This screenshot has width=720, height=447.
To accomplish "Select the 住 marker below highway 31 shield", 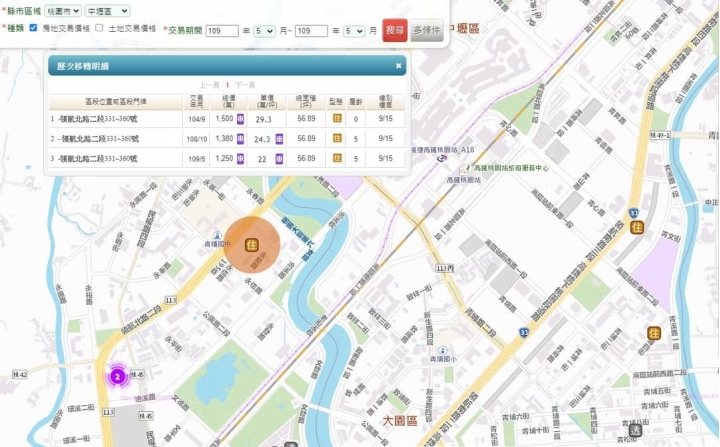I will (637, 227).
